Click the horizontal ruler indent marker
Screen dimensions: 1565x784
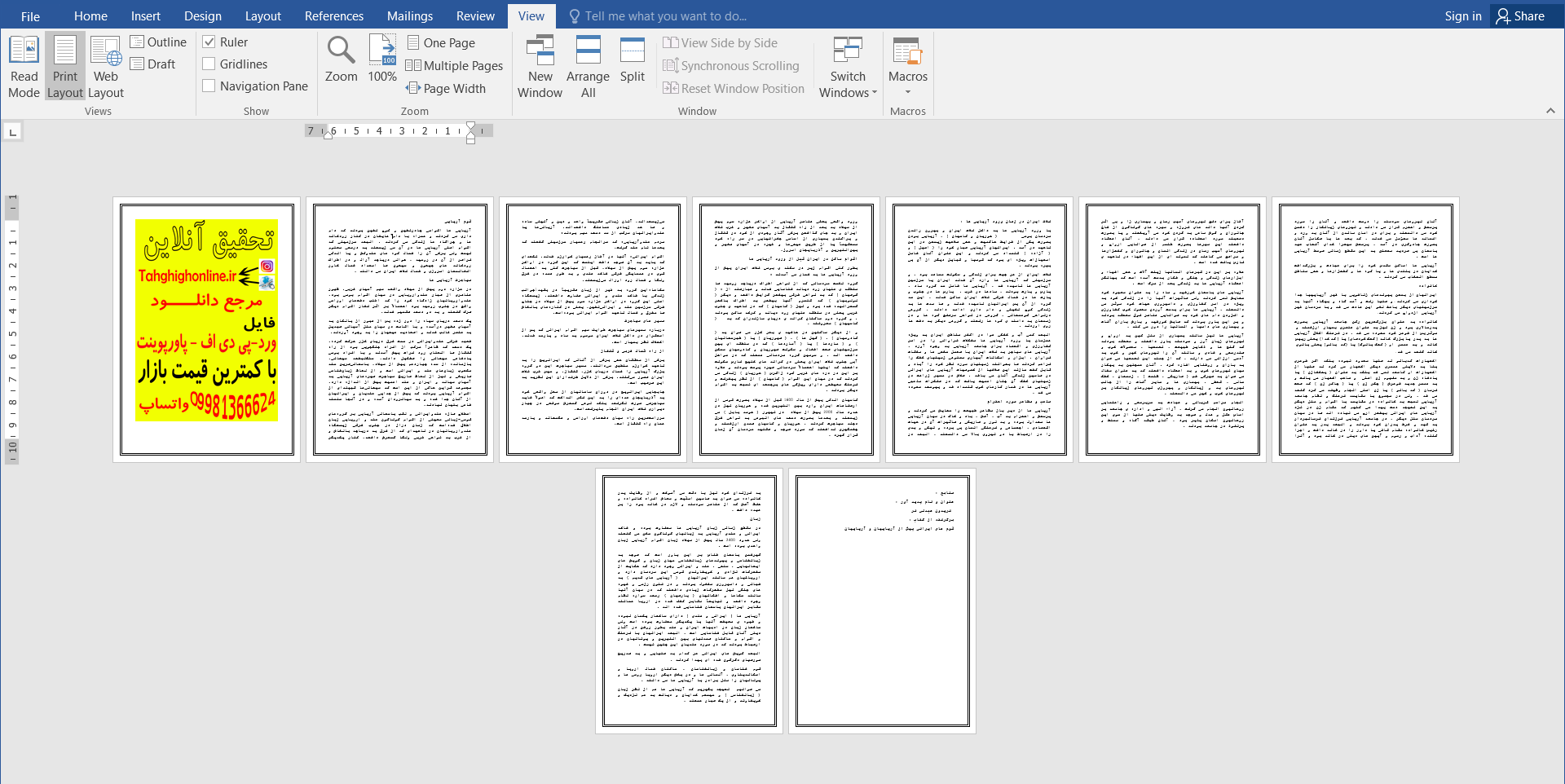tap(470, 133)
